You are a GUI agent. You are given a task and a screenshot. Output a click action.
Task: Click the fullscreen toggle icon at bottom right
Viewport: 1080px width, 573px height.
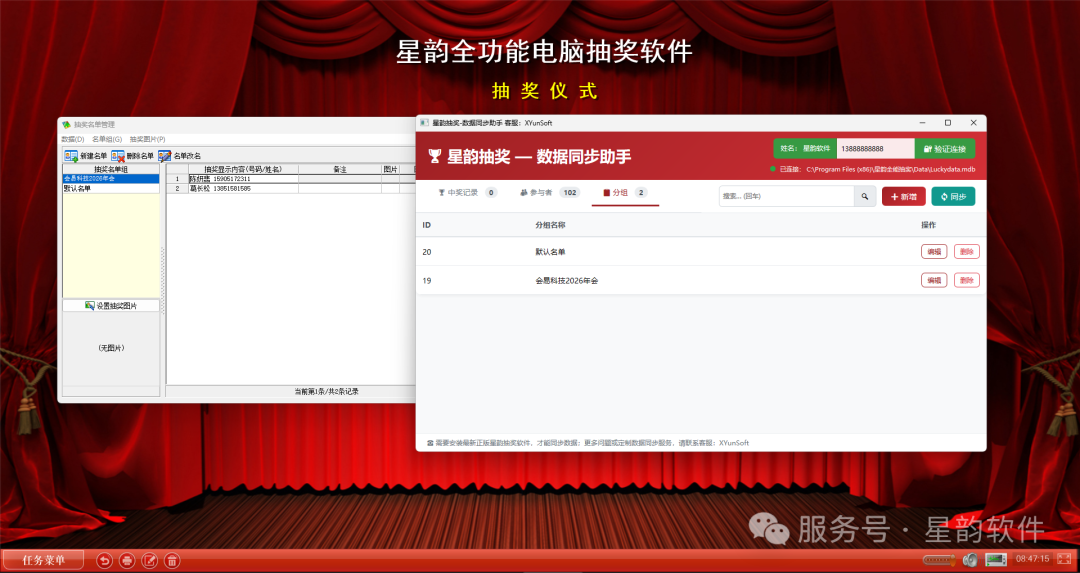(x=1065, y=559)
